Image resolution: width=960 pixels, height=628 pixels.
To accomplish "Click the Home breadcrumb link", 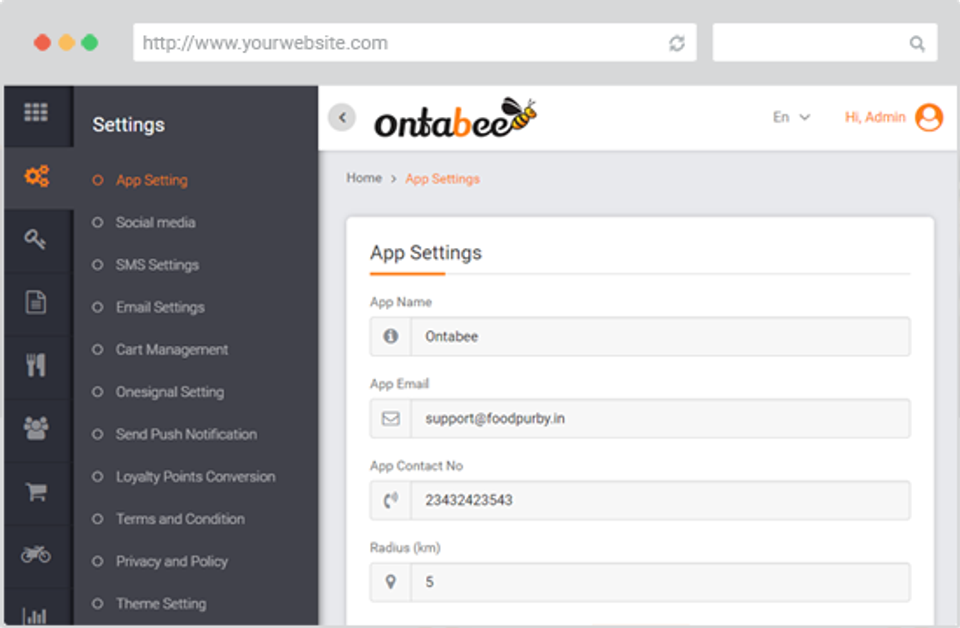I will (x=364, y=178).
